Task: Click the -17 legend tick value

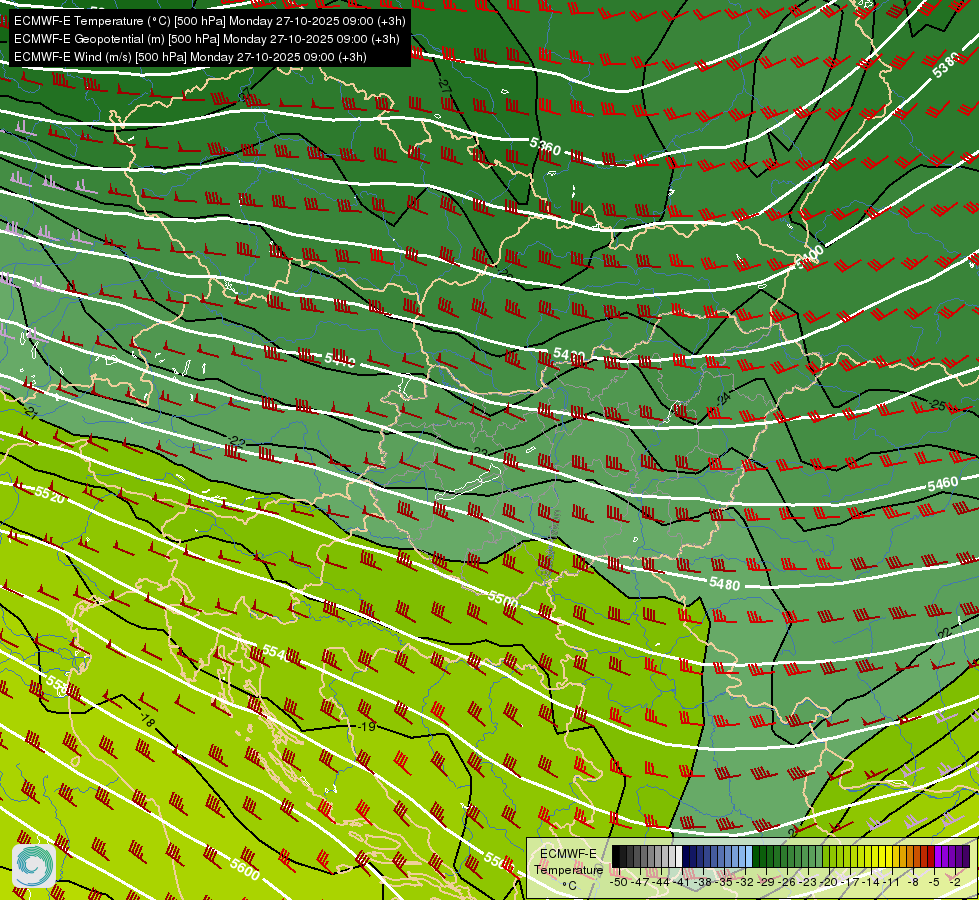Action: point(850,883)
